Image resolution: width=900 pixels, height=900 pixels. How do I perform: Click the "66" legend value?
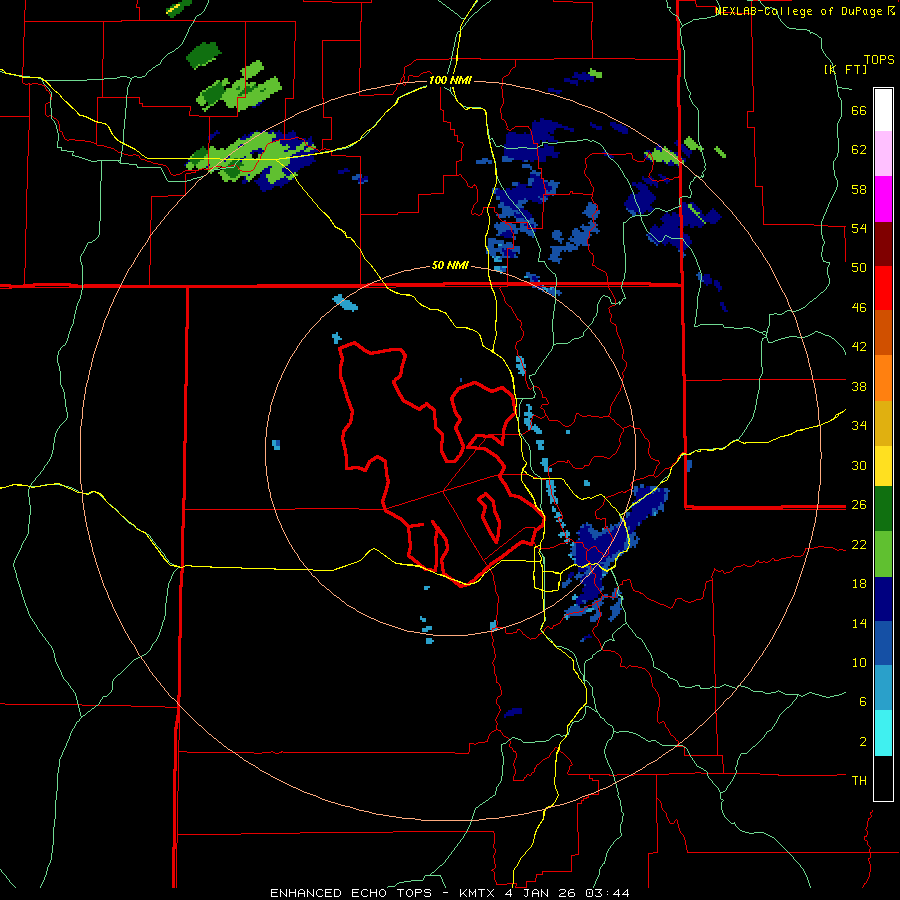pos(859,111)
